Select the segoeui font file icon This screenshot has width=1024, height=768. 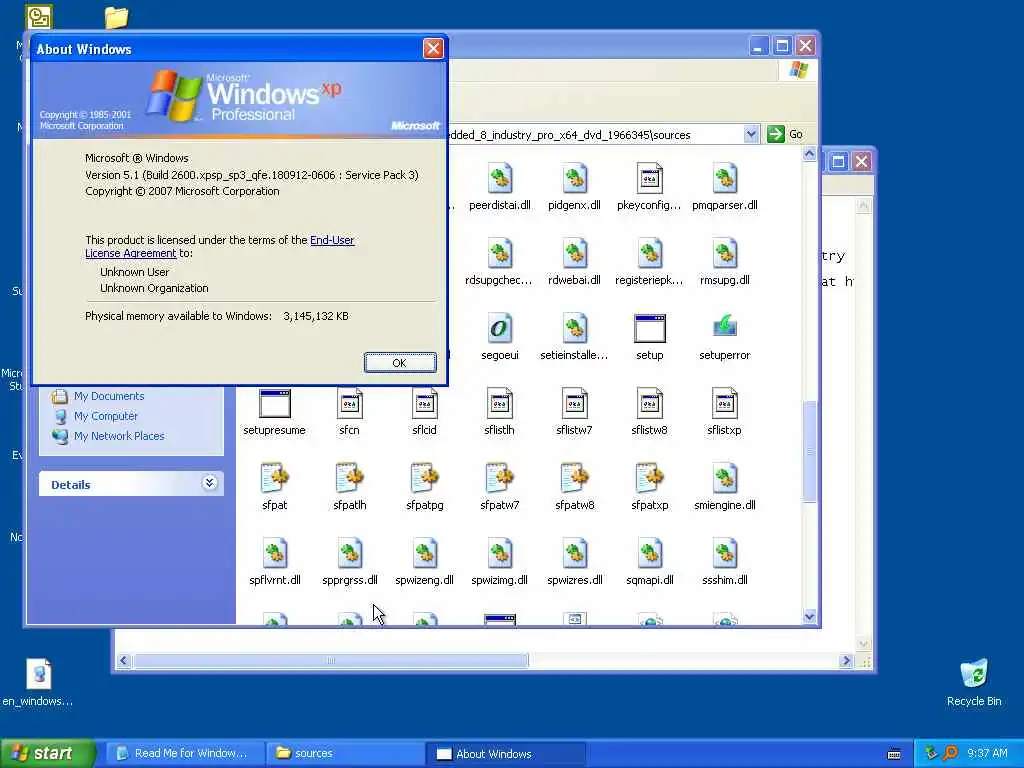pyautogui.click(x=500, y=328)
